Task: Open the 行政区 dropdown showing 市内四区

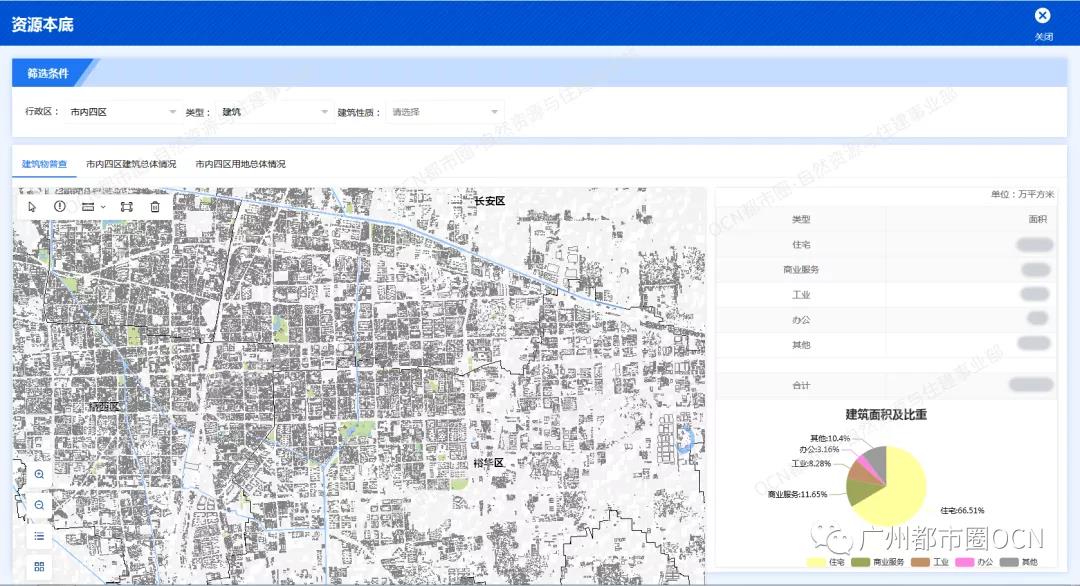Action: [x=121, y=112]
